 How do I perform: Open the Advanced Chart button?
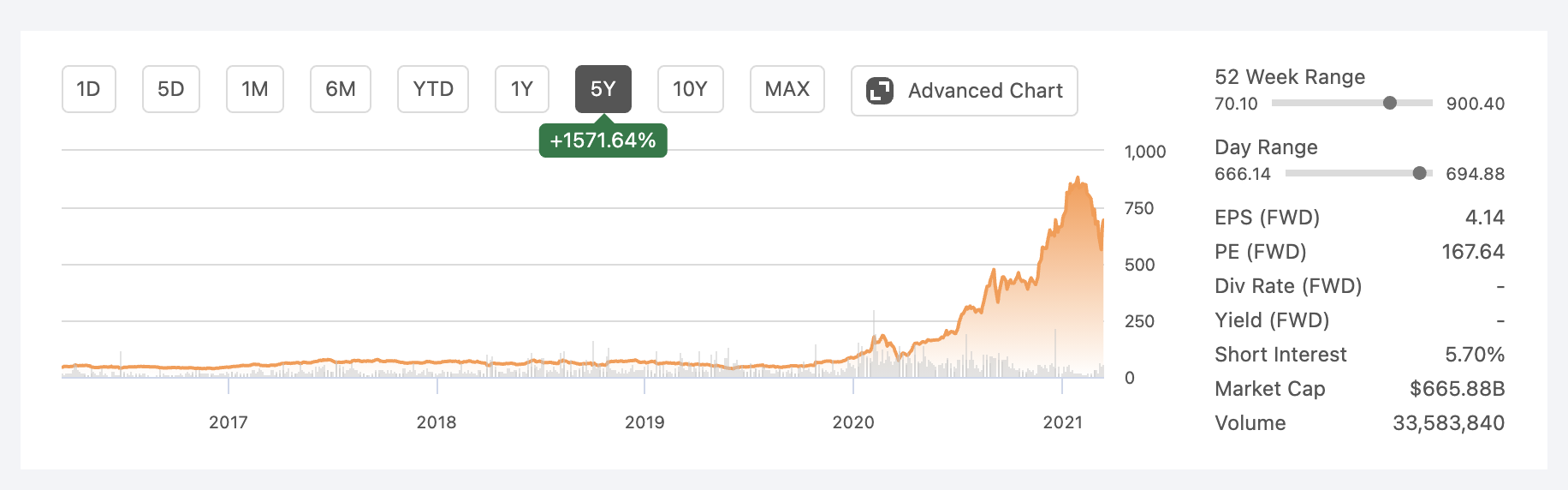click(965, 91)
